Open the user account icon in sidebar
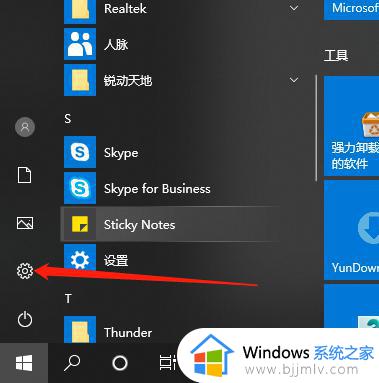Screen dimensions: 379x383 25,127
